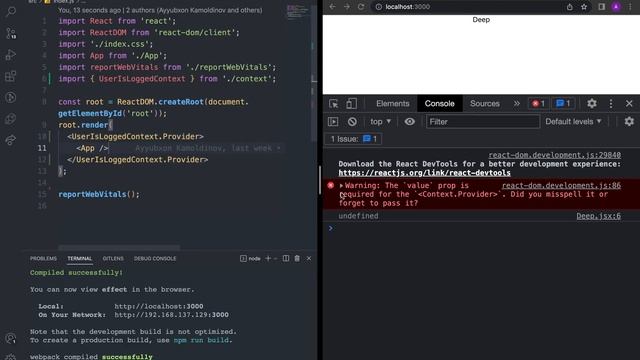Show the console sidebar
640x360 pixels.
(x=333, y=122)
